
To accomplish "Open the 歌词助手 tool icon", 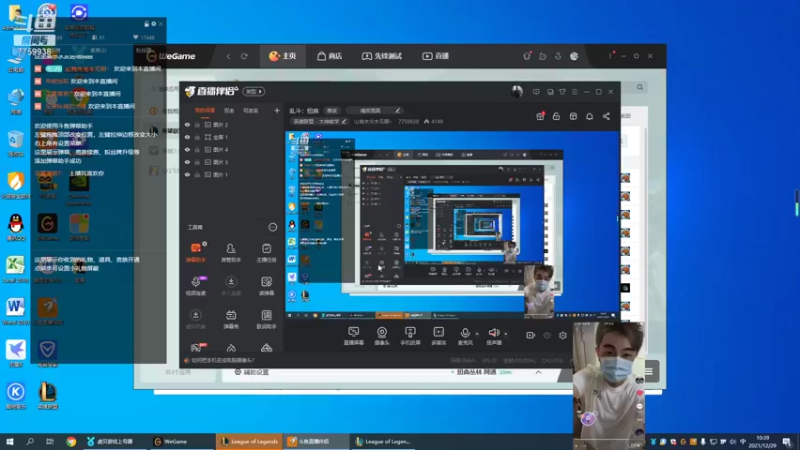I will [266, 319].
